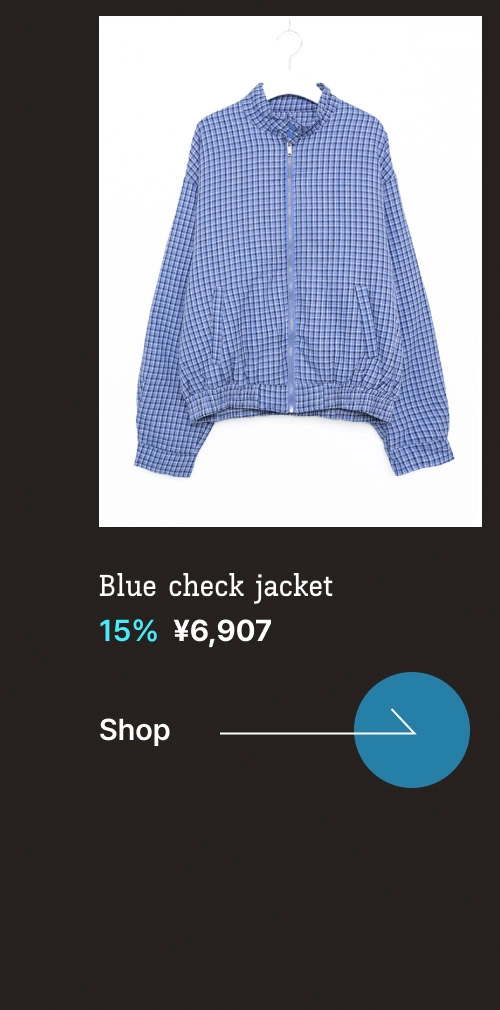The image size is (500, 1010).
Task: Click the ¥6,907 price text
Action: coord(222,632)
